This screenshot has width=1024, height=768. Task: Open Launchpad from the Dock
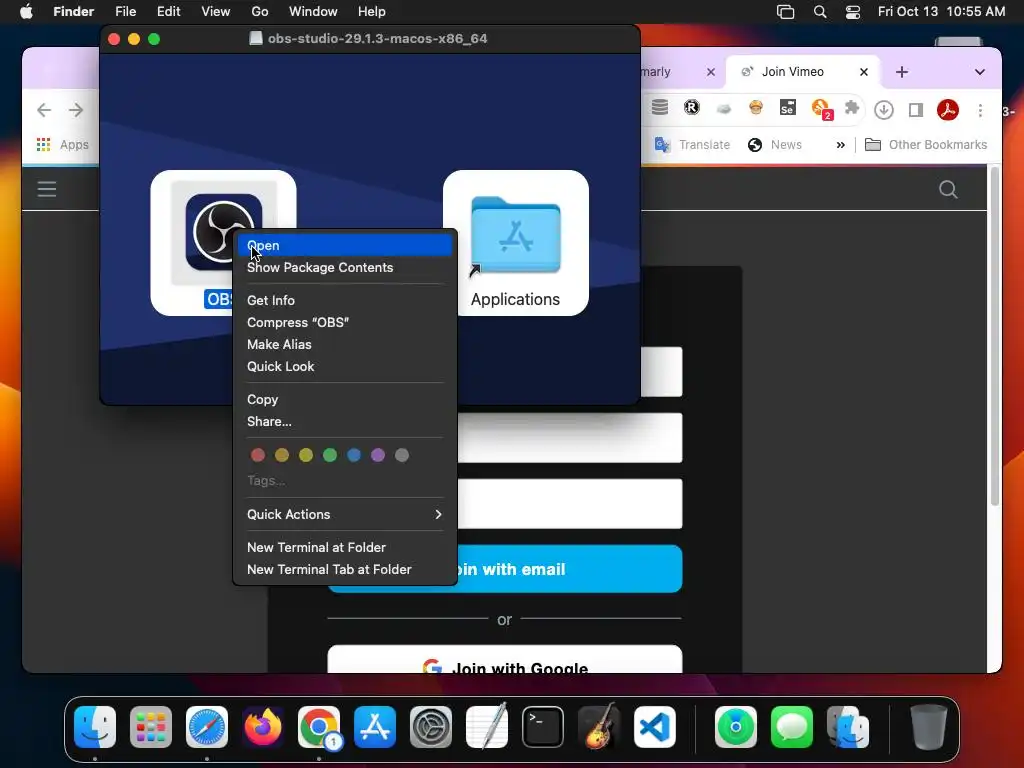coord(151,727)
